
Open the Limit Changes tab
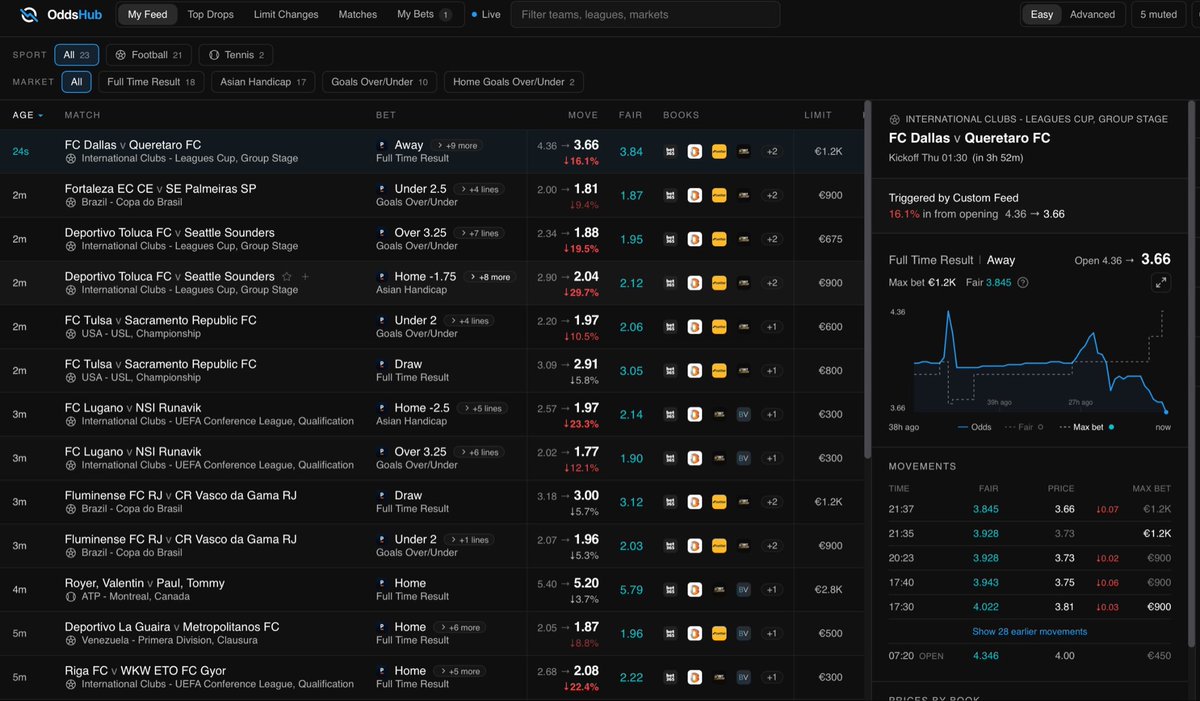[286, 15]
